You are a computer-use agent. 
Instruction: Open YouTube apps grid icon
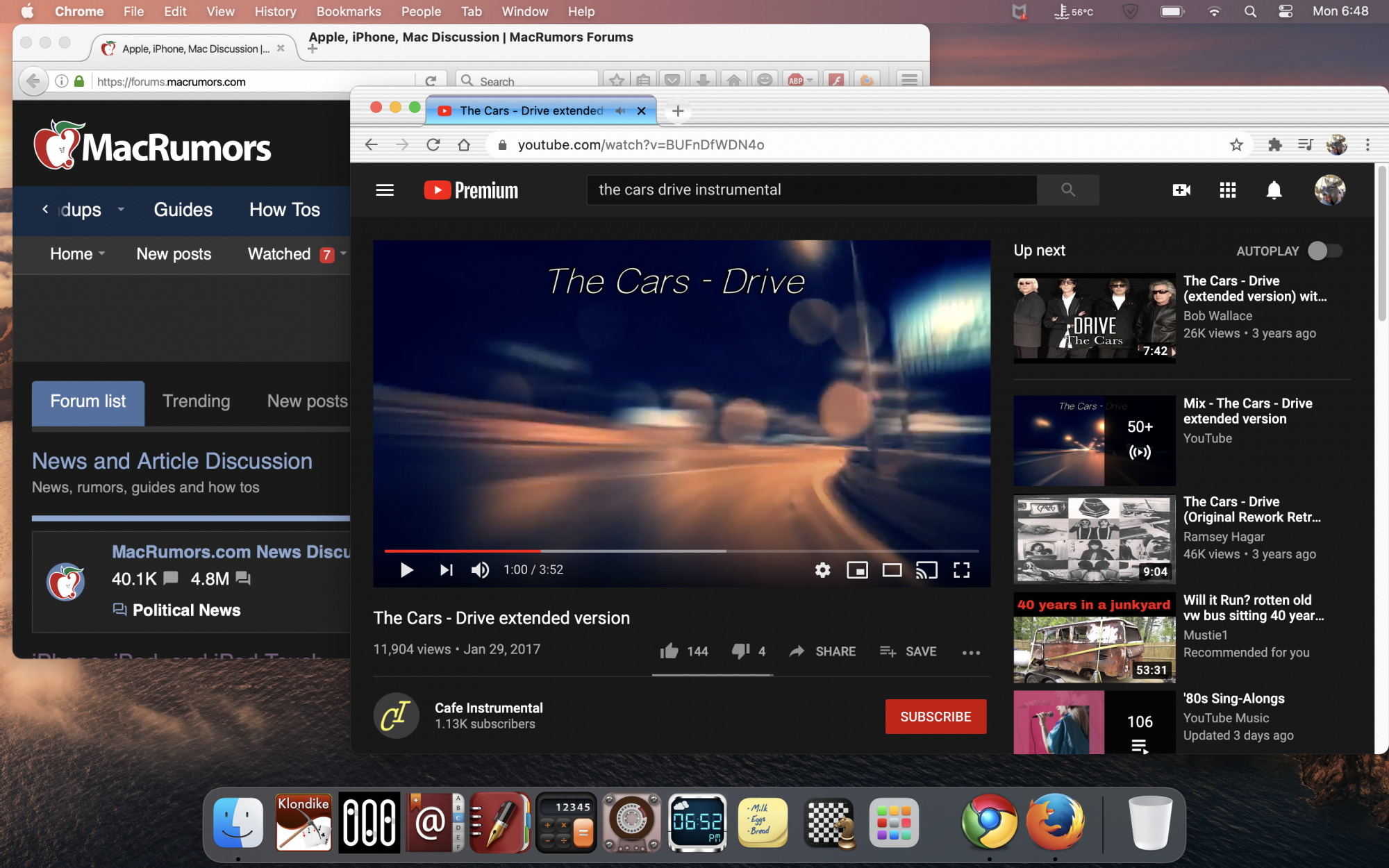click(1227, 190)
